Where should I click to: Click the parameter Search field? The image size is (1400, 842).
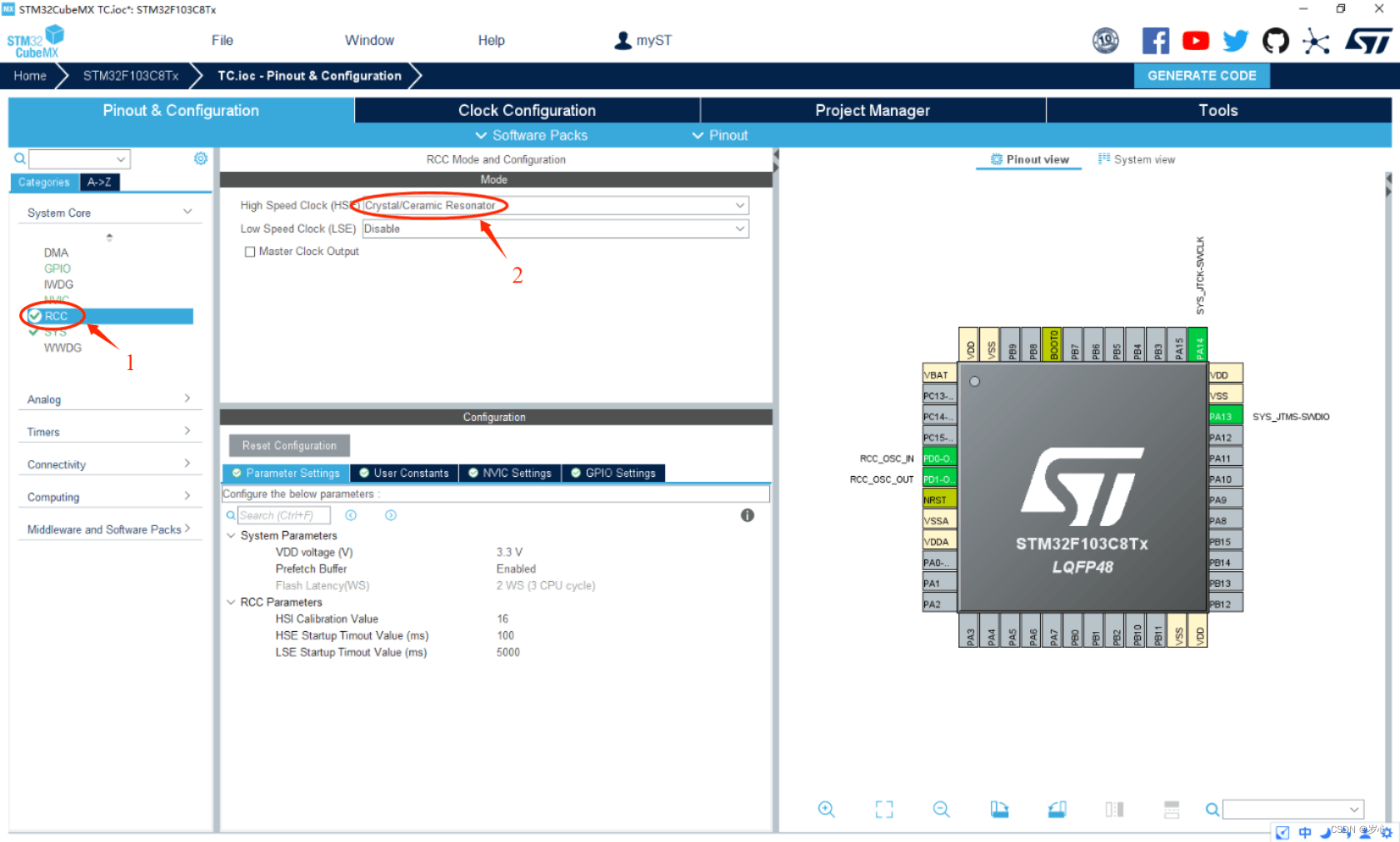click(283, 515)
